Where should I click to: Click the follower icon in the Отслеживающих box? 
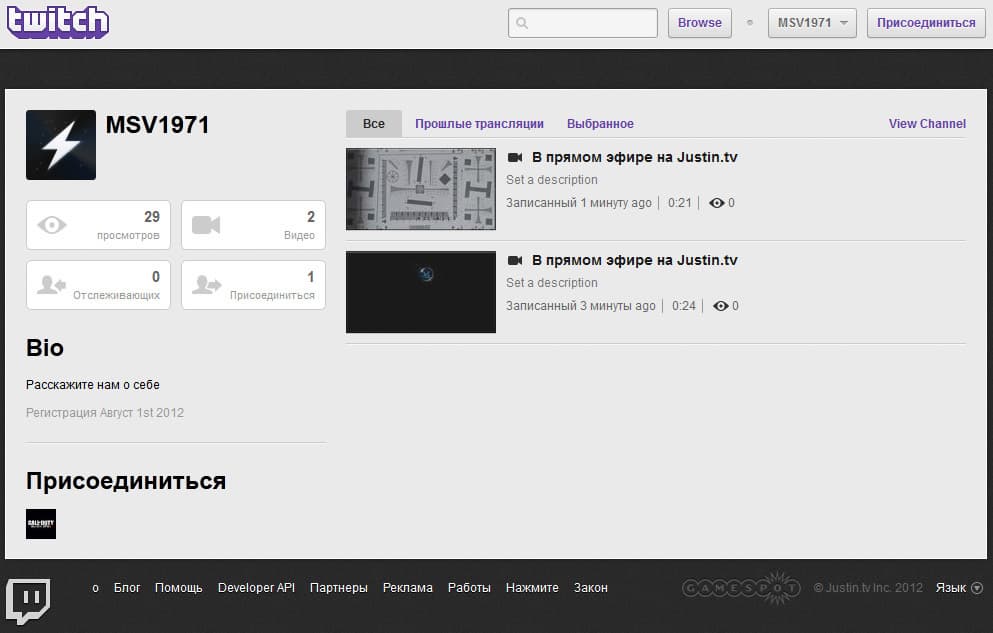(51, 285)
